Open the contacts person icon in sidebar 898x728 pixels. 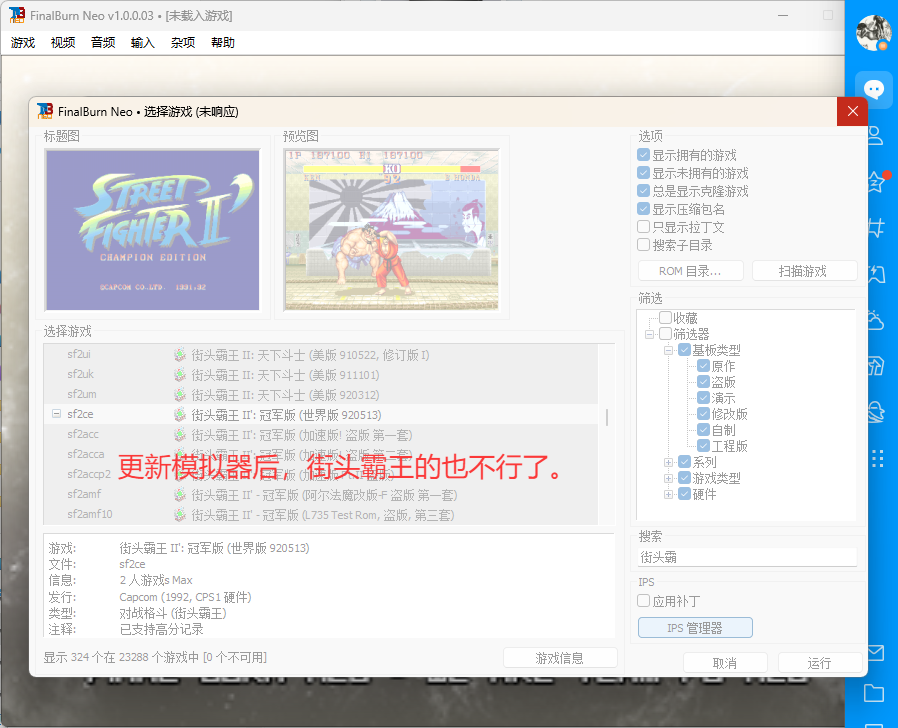(x=876, y=136)
